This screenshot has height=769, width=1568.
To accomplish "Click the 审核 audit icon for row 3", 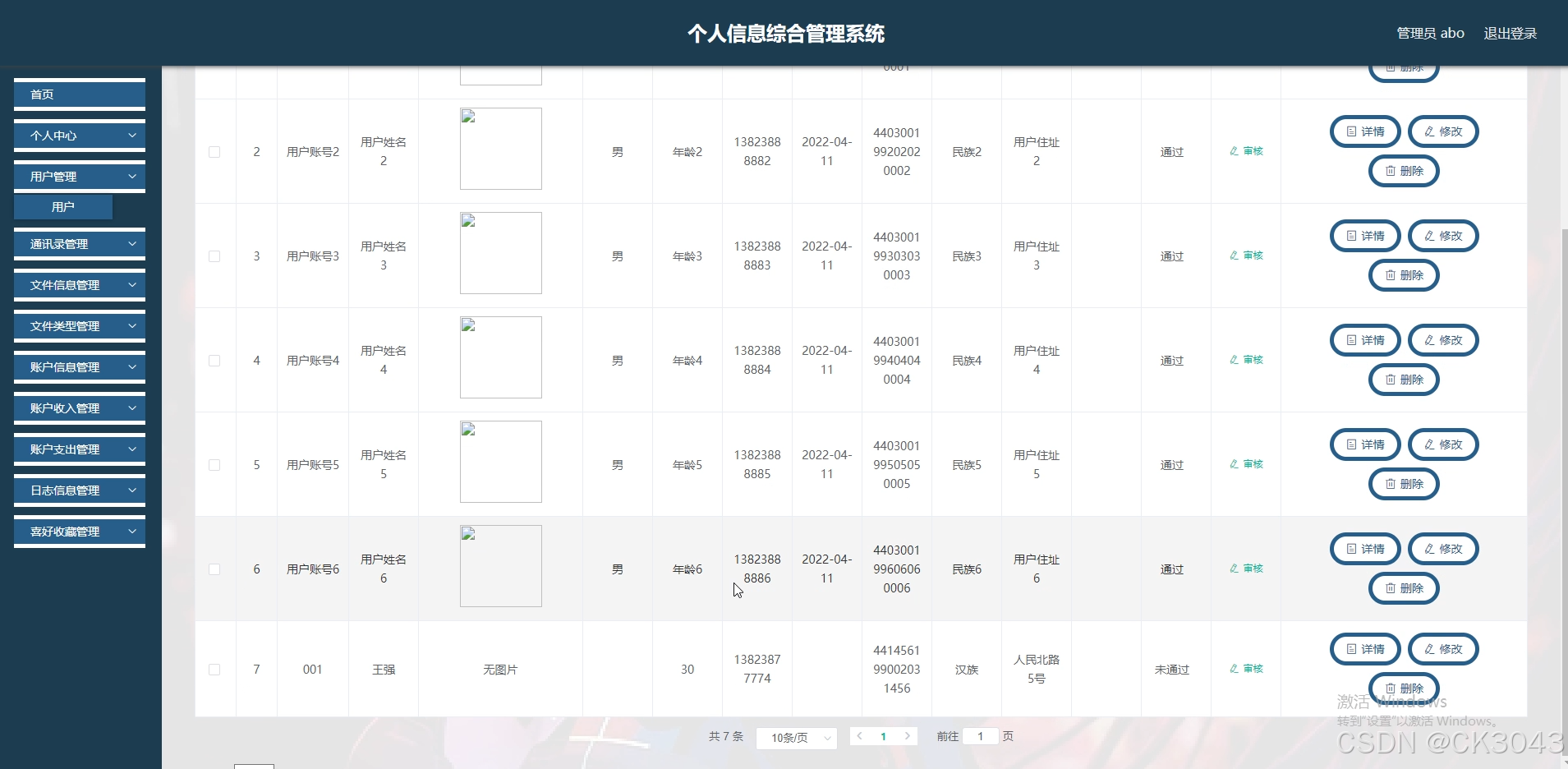I will [x=1246, y=256].
